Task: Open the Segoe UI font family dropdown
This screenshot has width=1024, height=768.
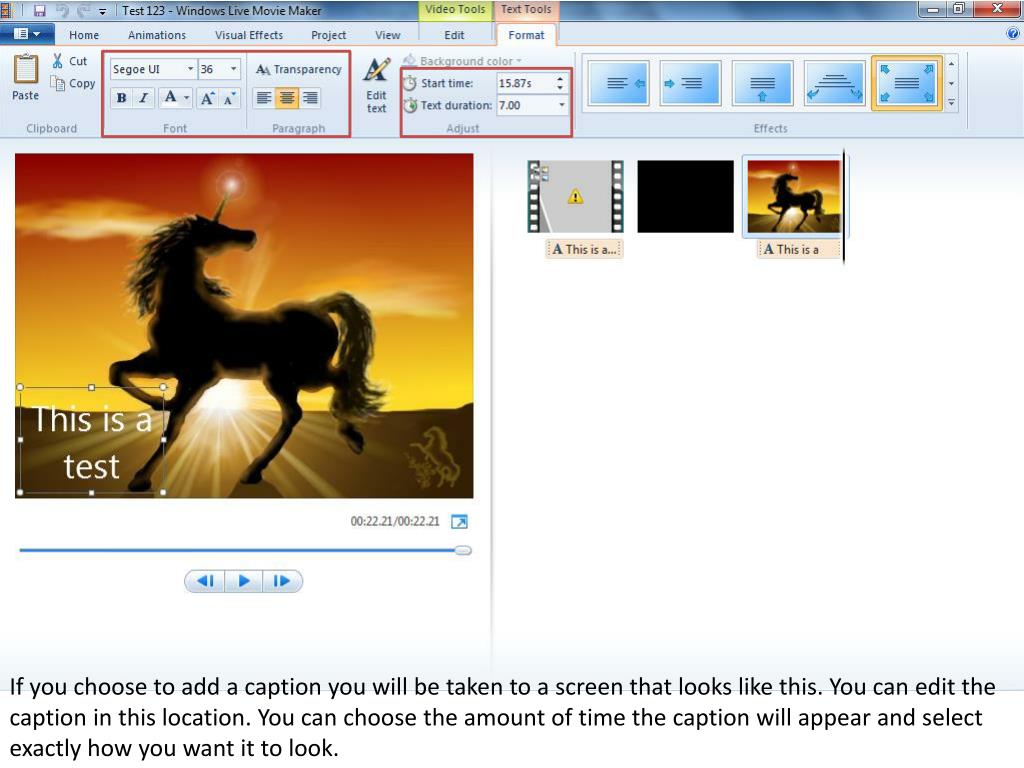Action: tap(191, 69)
